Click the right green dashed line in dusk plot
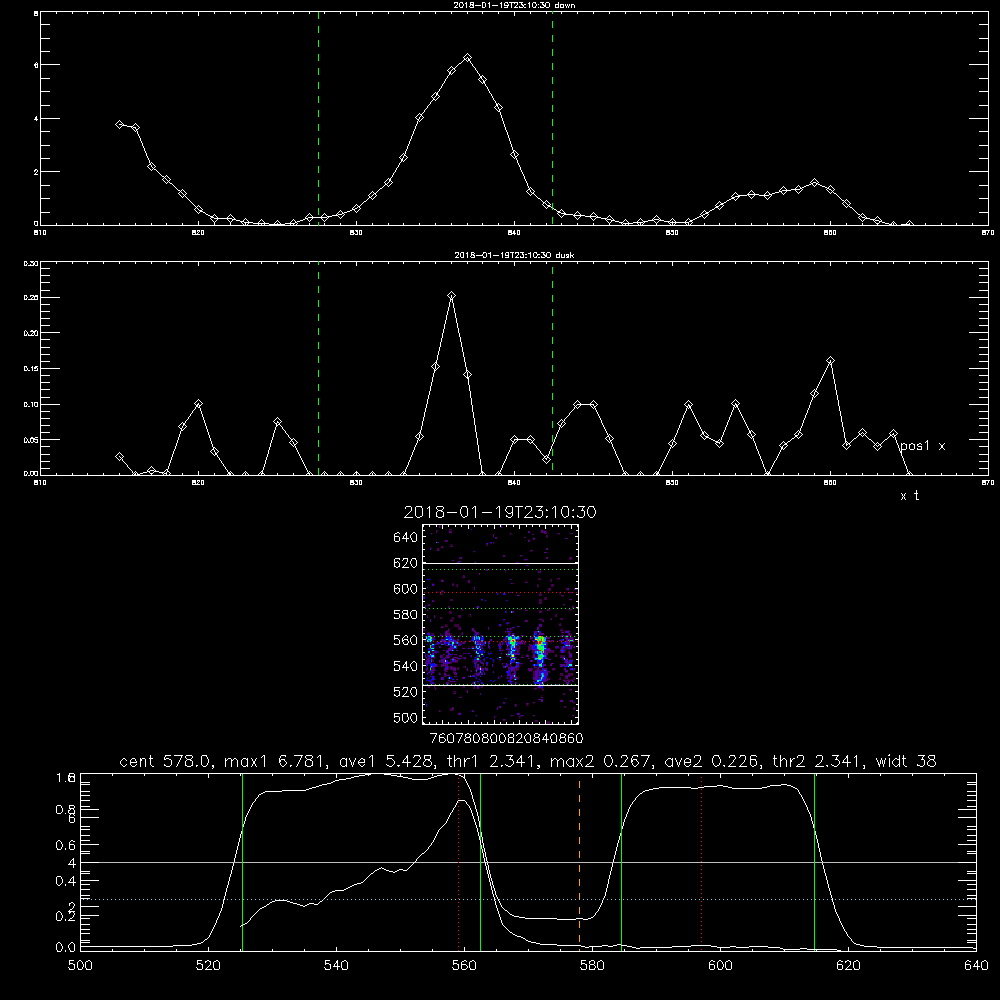This screenshot has width=1000, height=1000. point(552,369)
